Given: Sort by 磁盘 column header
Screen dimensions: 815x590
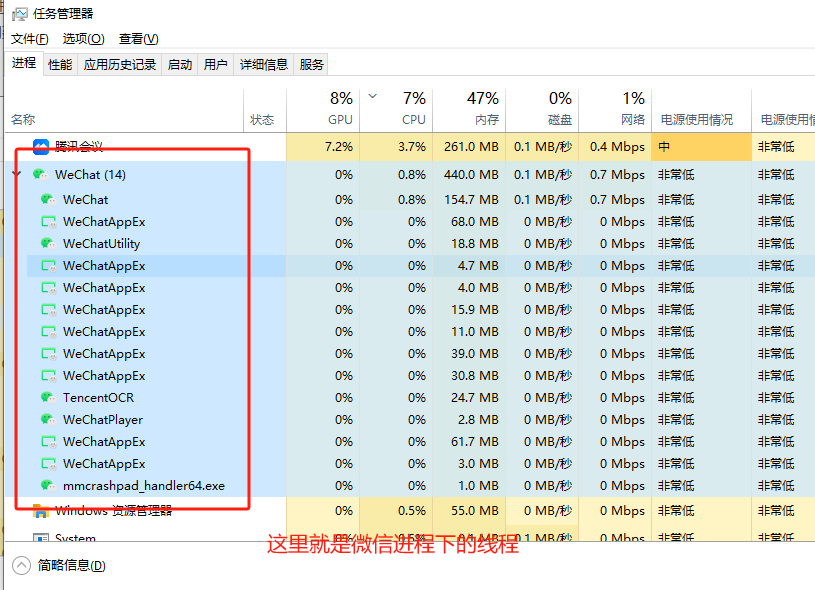Looking at the screenshot, I should (x=542, y=110).
